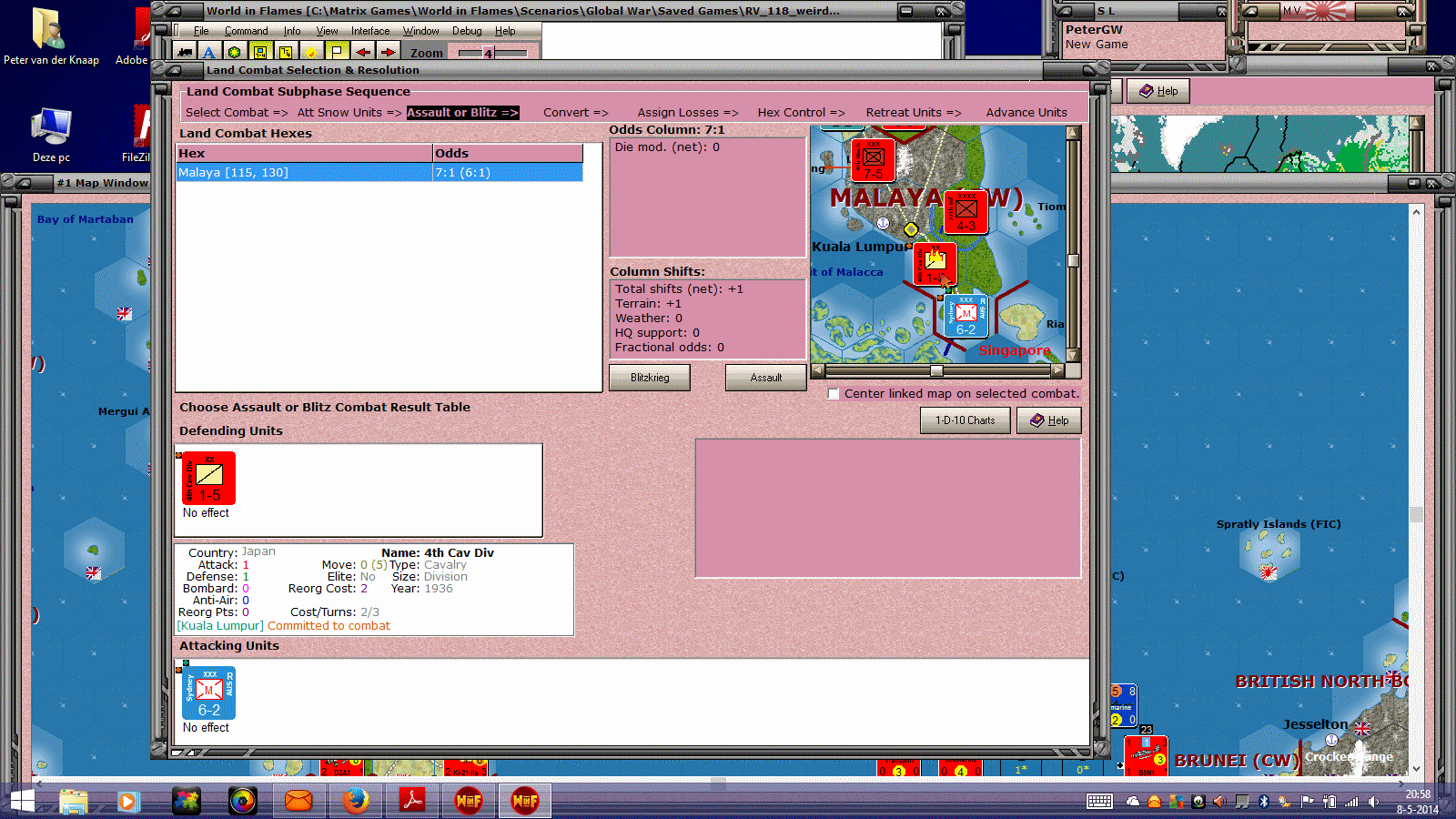Click the red right arrow toolbar icon
1456x819 pixels.
coord(388,53)
